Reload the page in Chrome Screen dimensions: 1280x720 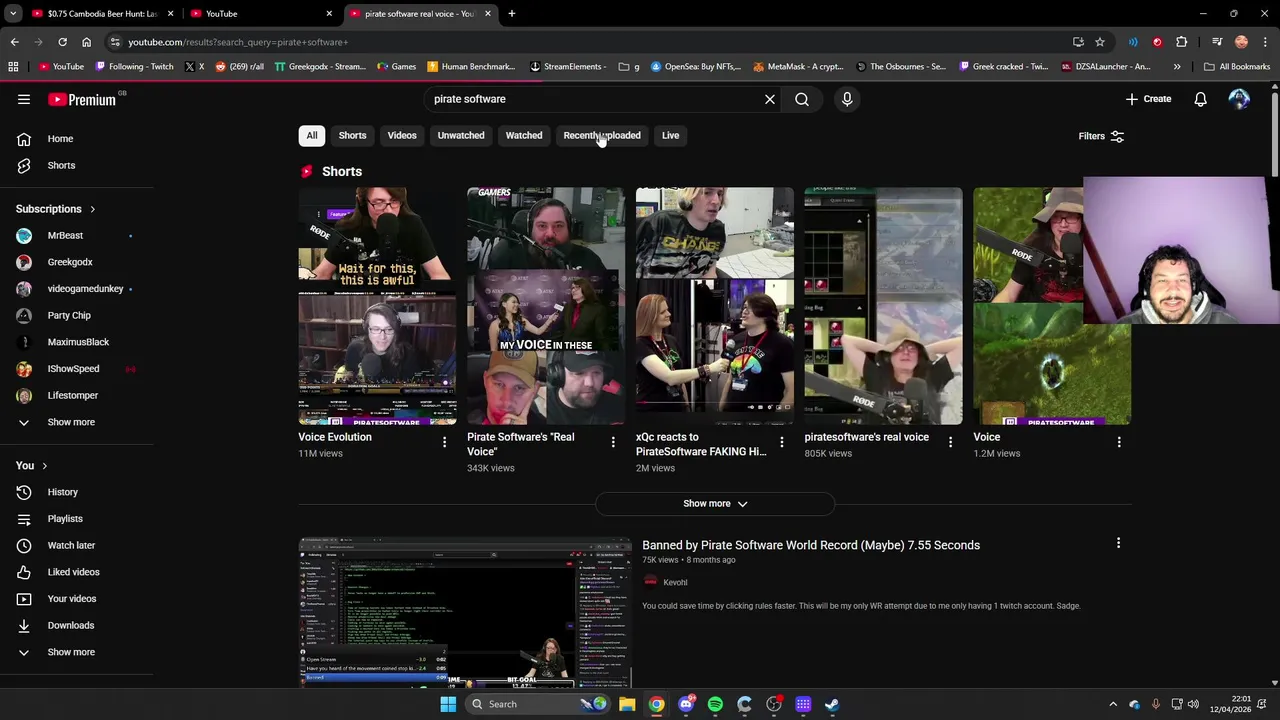[x=62, y=42]
